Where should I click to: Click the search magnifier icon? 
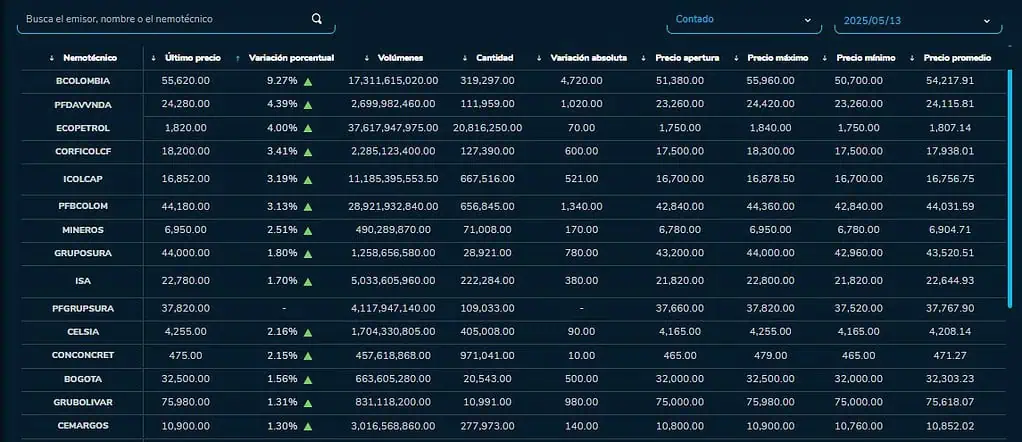click(x=317, y=19)
